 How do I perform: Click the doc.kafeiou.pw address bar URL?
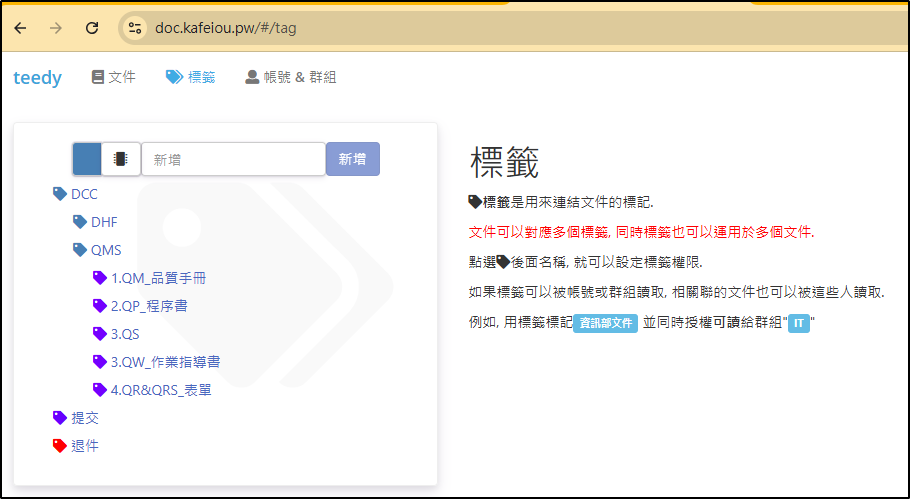226,28
